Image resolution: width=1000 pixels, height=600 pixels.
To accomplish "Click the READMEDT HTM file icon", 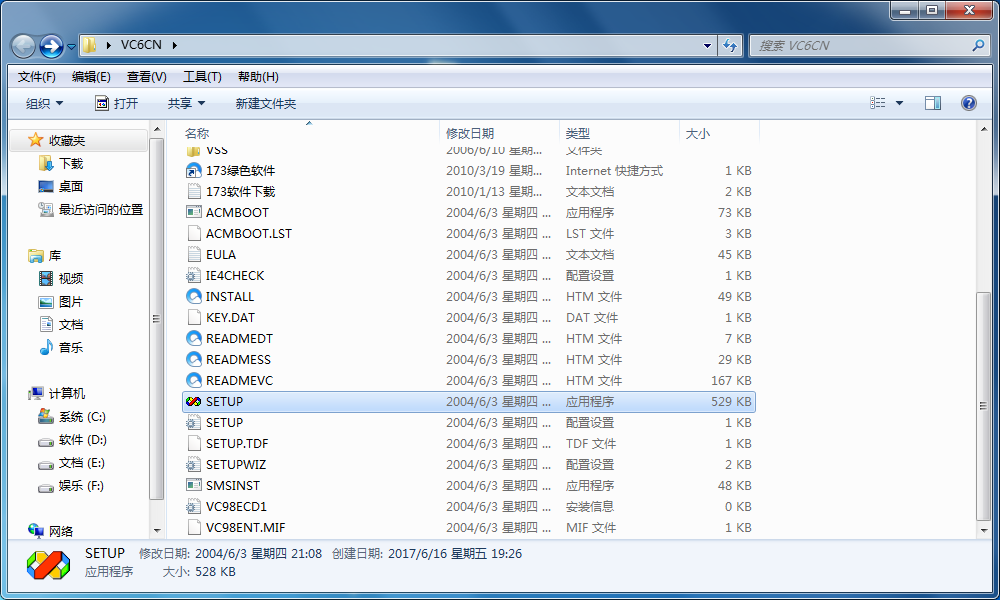I will 193,339.
